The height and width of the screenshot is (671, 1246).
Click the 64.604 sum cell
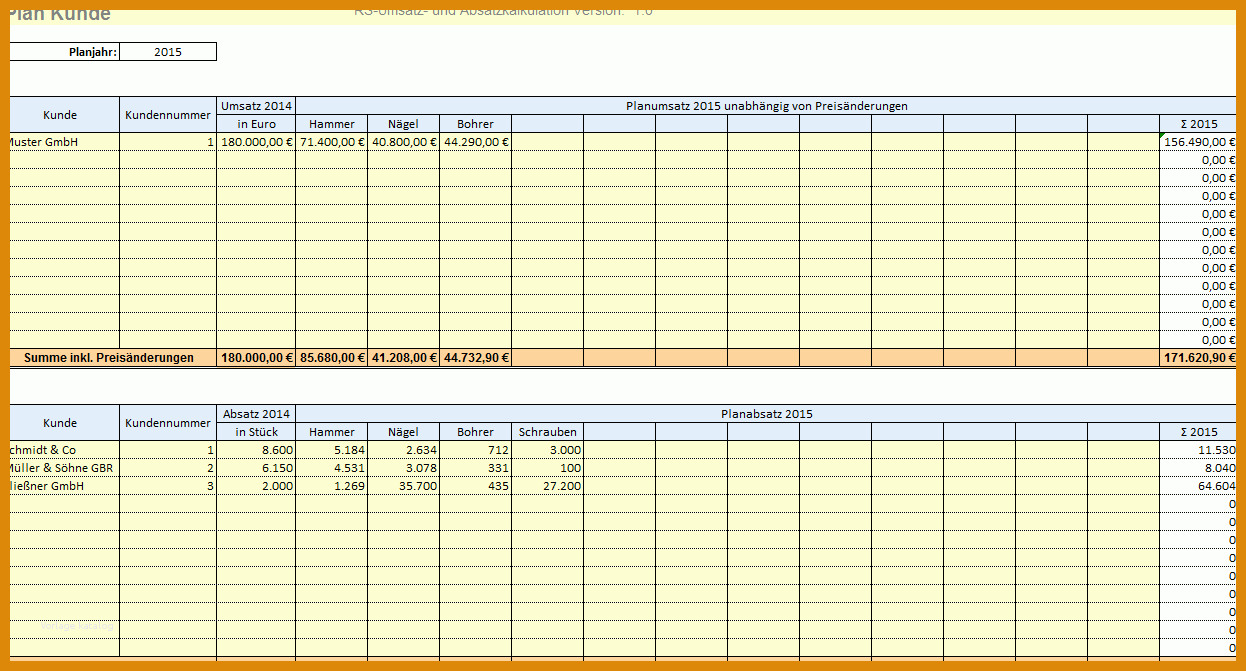point(1198,485)
